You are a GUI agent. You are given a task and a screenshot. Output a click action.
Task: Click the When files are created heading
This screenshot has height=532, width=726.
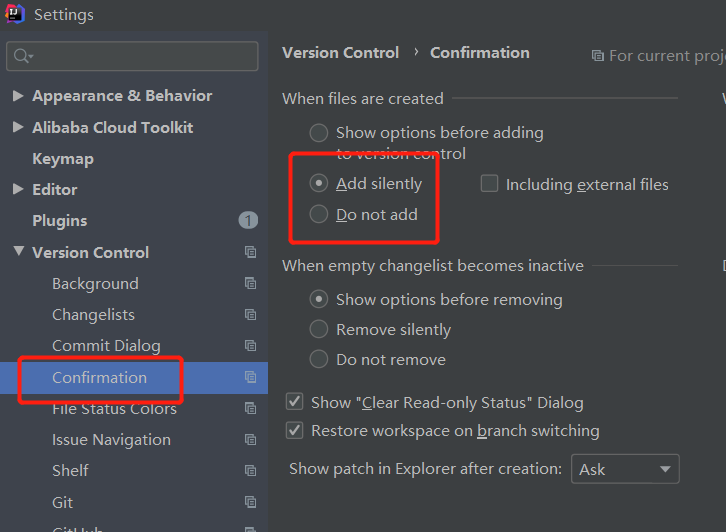(363, 99)
